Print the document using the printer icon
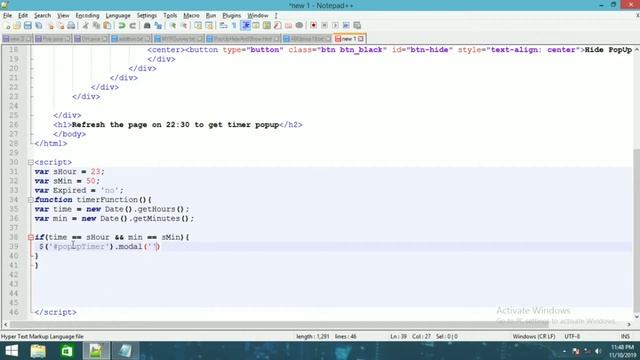The width and height of the screenshot is (640, 360). pos(71,26)
